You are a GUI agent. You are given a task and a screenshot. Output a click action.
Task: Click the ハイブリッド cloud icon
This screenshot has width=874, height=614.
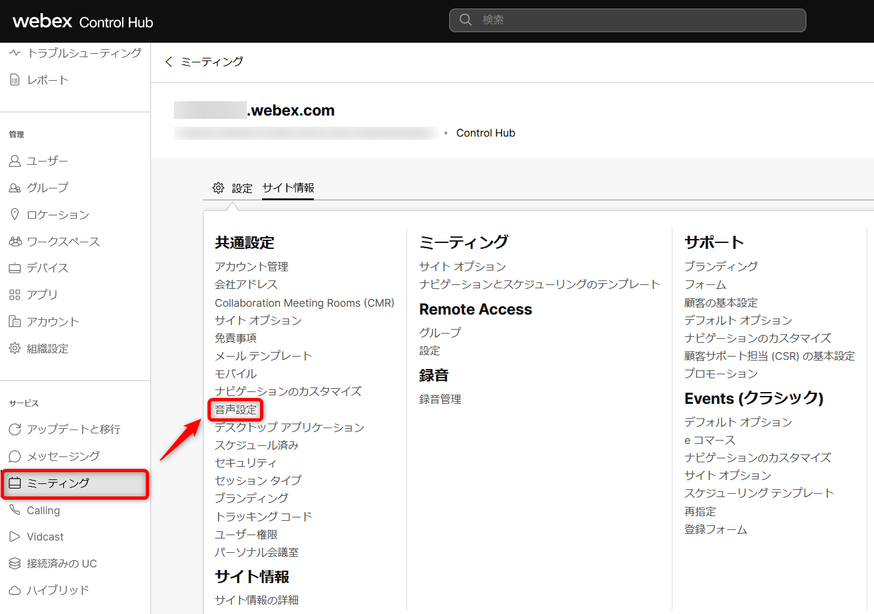(15, 590)
